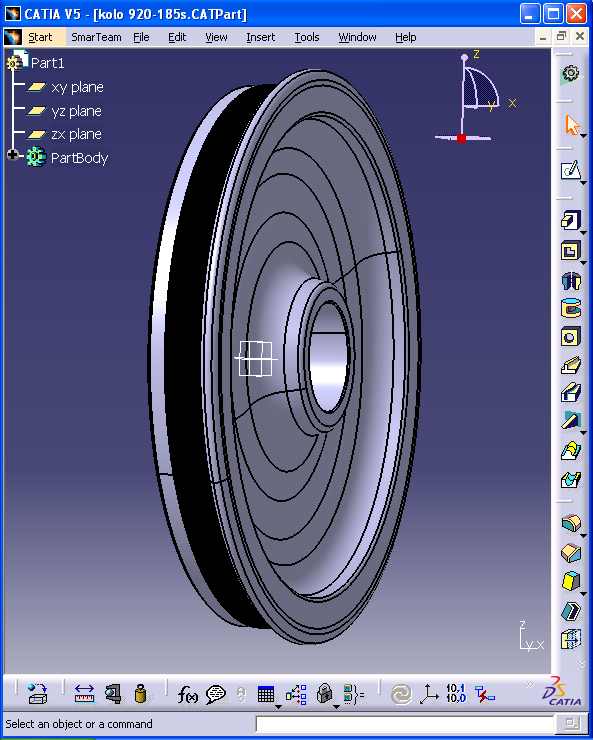Select the Slot tool
The height and width of the screenshot is (740, 593).
570,393
